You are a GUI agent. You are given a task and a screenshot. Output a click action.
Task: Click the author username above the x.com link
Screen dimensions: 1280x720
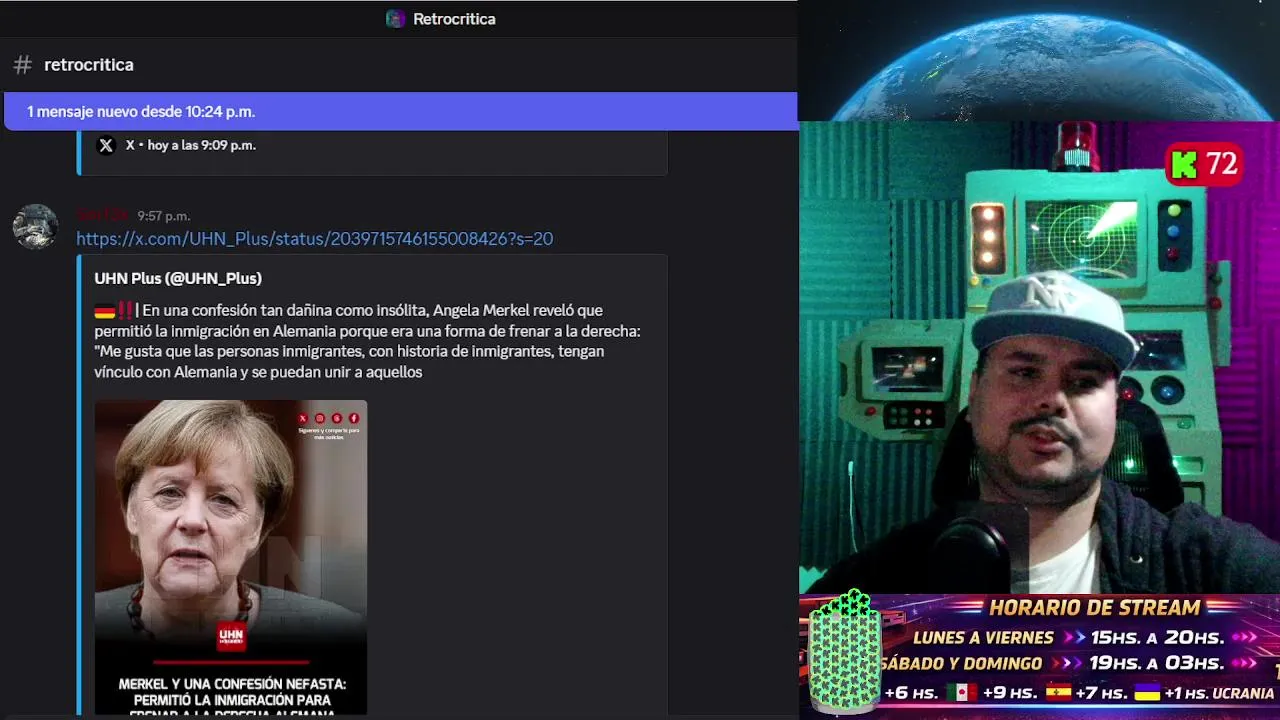coord(103,215)
